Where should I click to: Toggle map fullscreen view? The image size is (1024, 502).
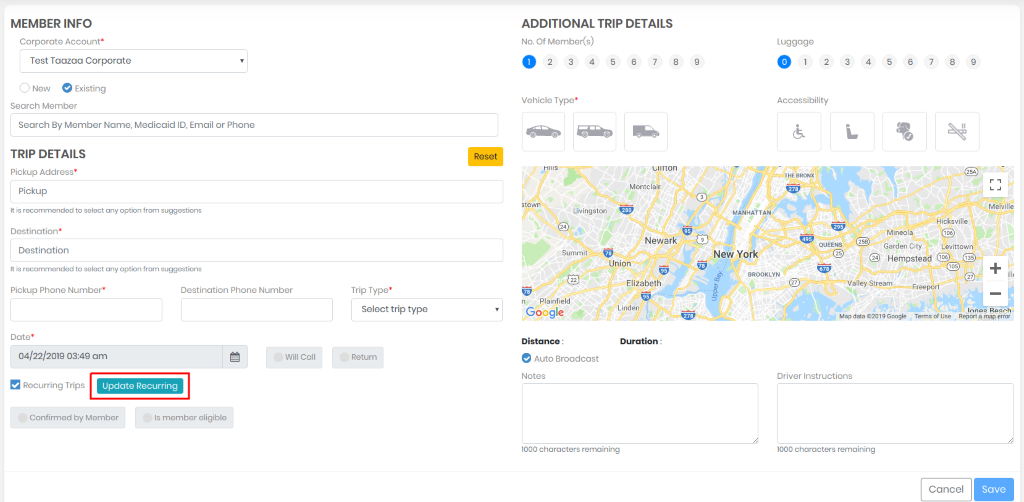point(995,184)
